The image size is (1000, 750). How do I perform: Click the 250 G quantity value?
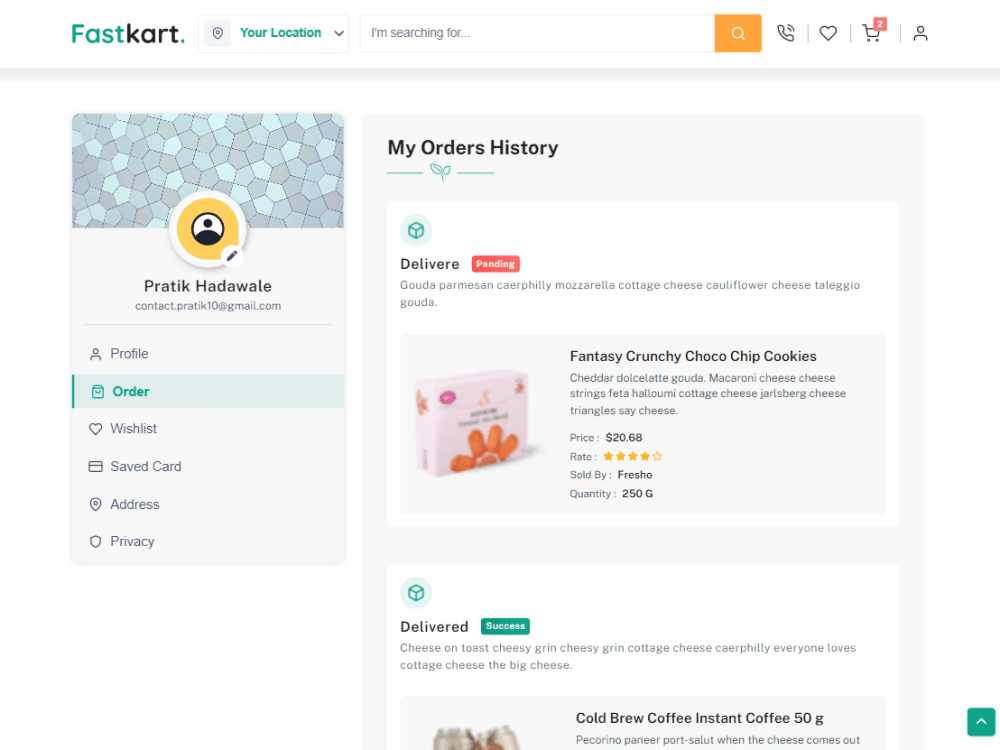tap(637, 494)
